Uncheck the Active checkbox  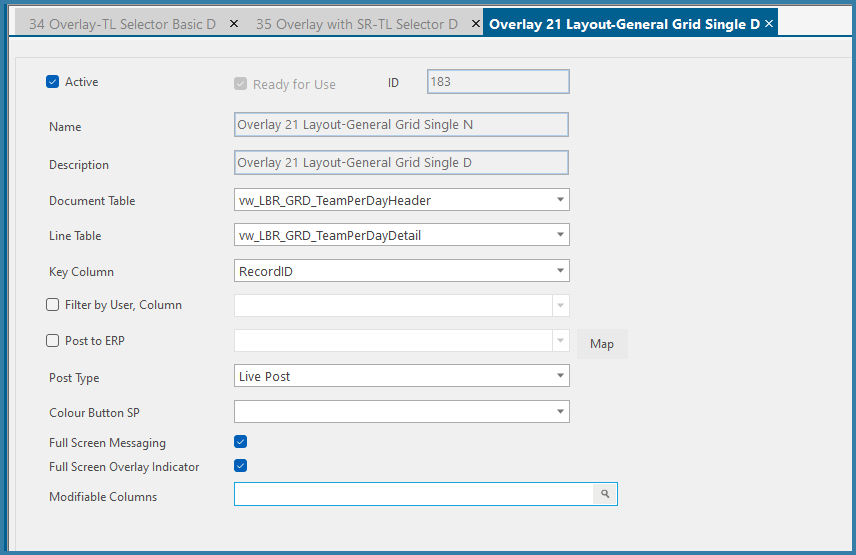pos(52,82)
